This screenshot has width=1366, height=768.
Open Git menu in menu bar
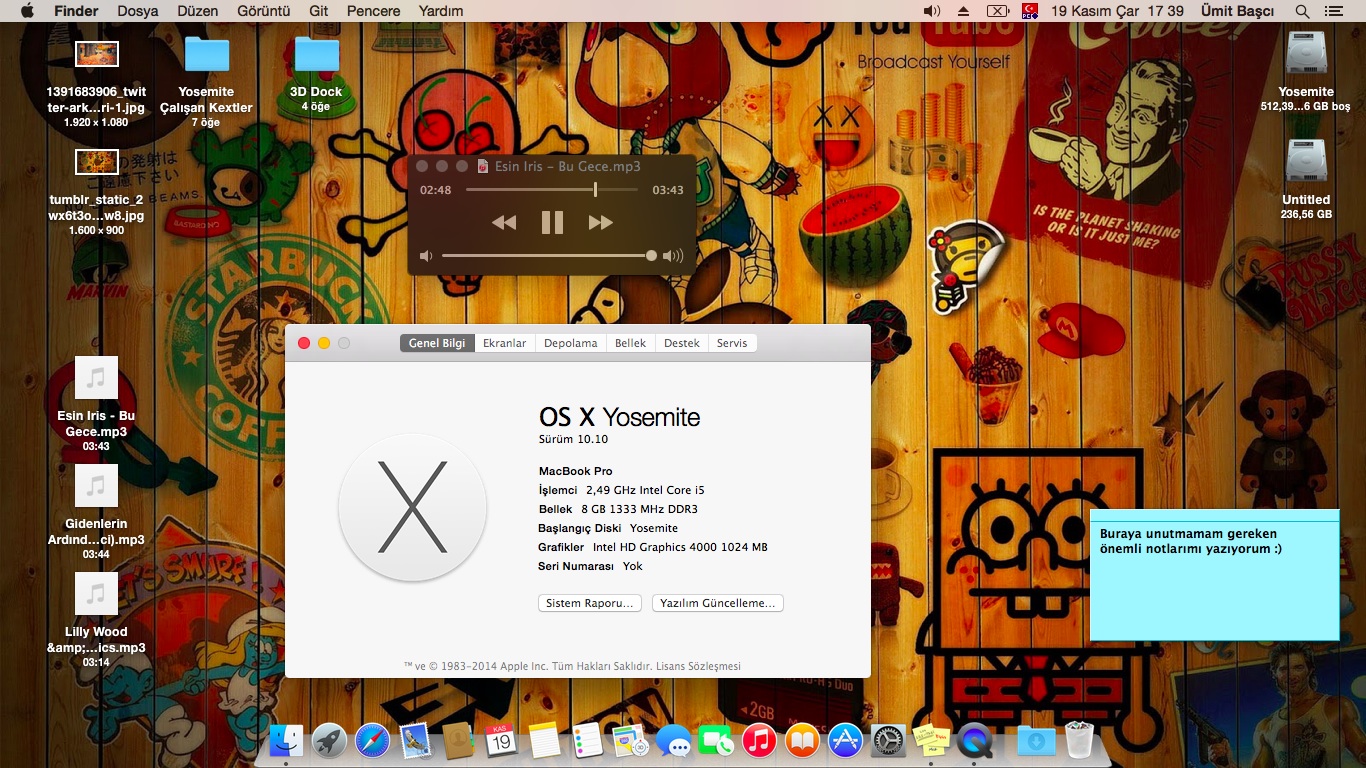319,11
